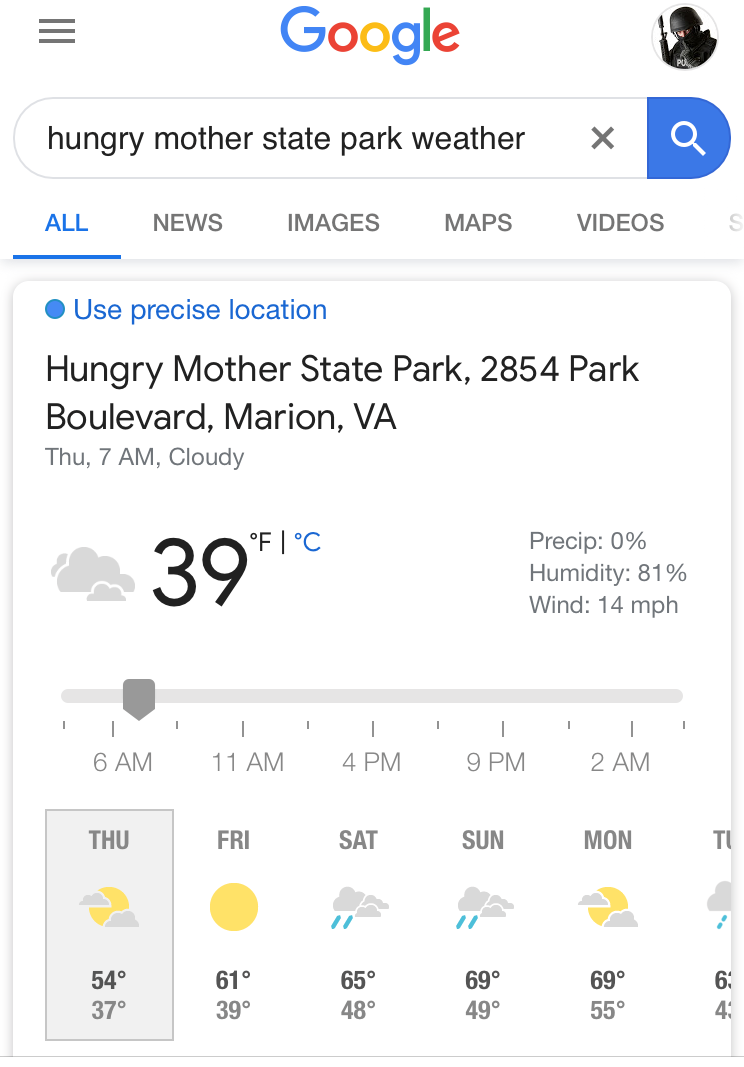744x1067 pixels.
Task: Switch temperature units to °F
Action: tap(260, 542)
